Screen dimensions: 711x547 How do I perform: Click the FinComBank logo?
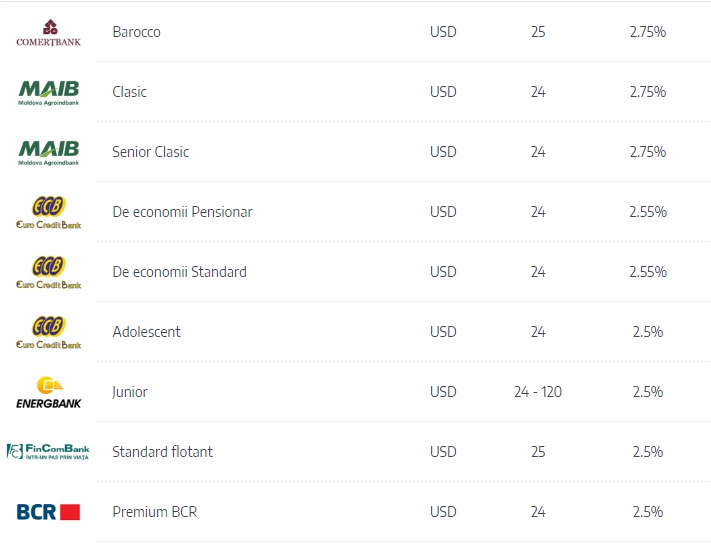coord(48,452)
